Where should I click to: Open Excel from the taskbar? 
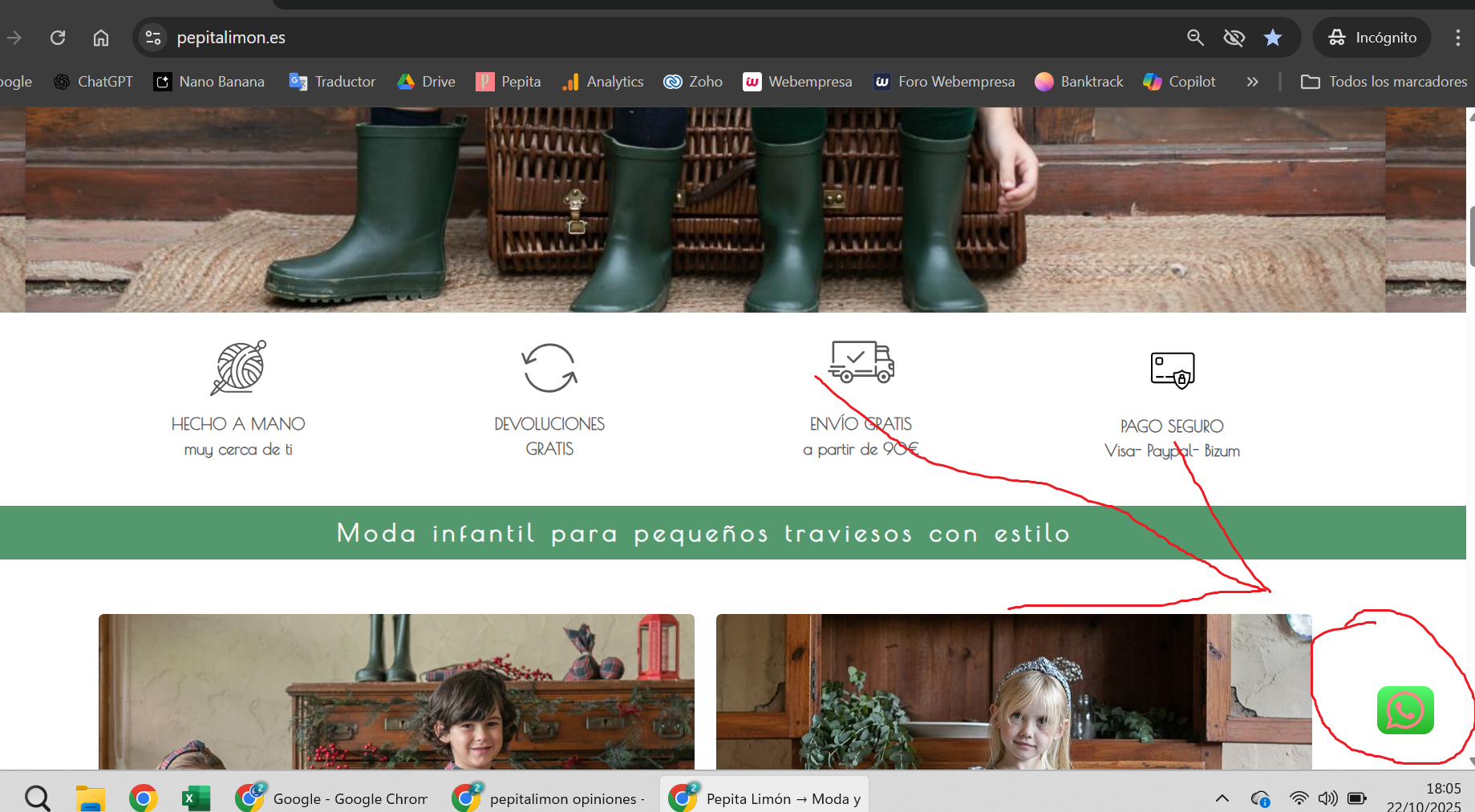196,798
